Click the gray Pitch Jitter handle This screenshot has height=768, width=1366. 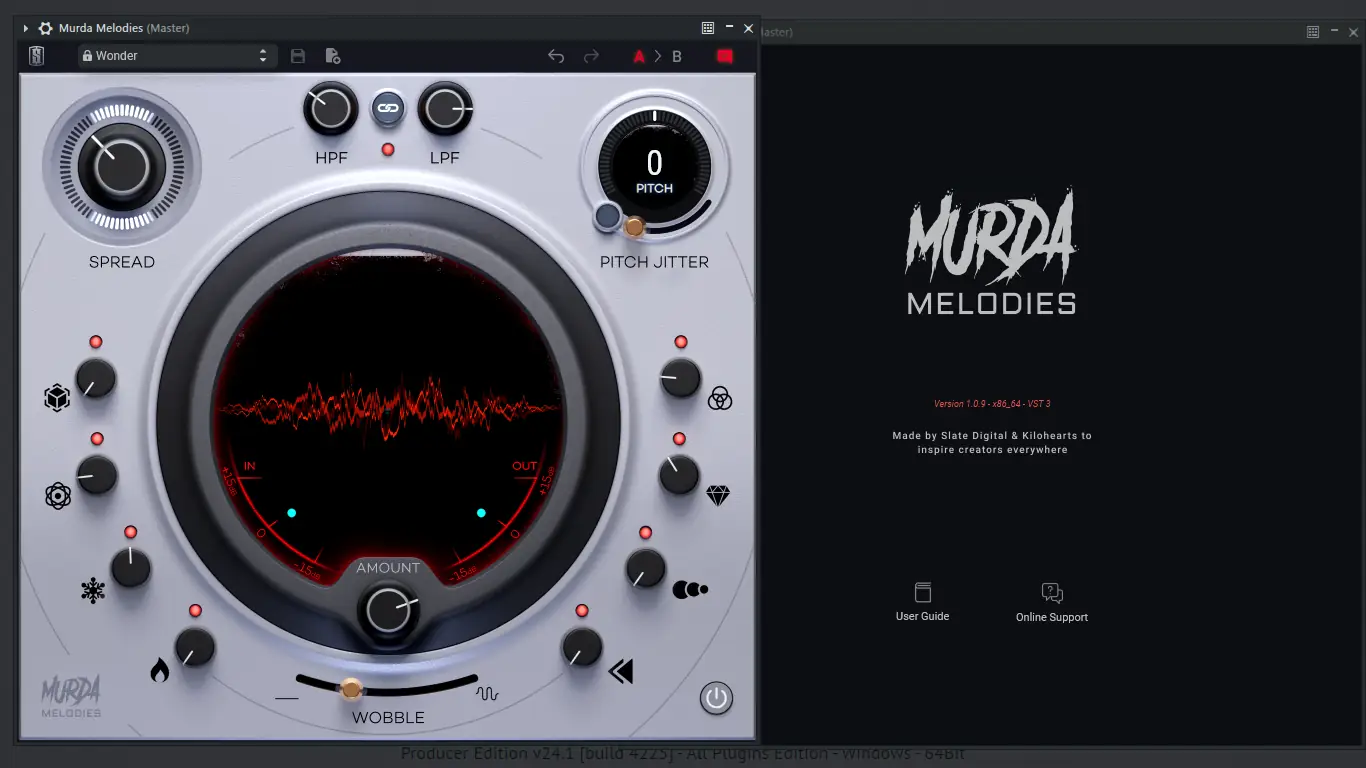click(607, 216)
